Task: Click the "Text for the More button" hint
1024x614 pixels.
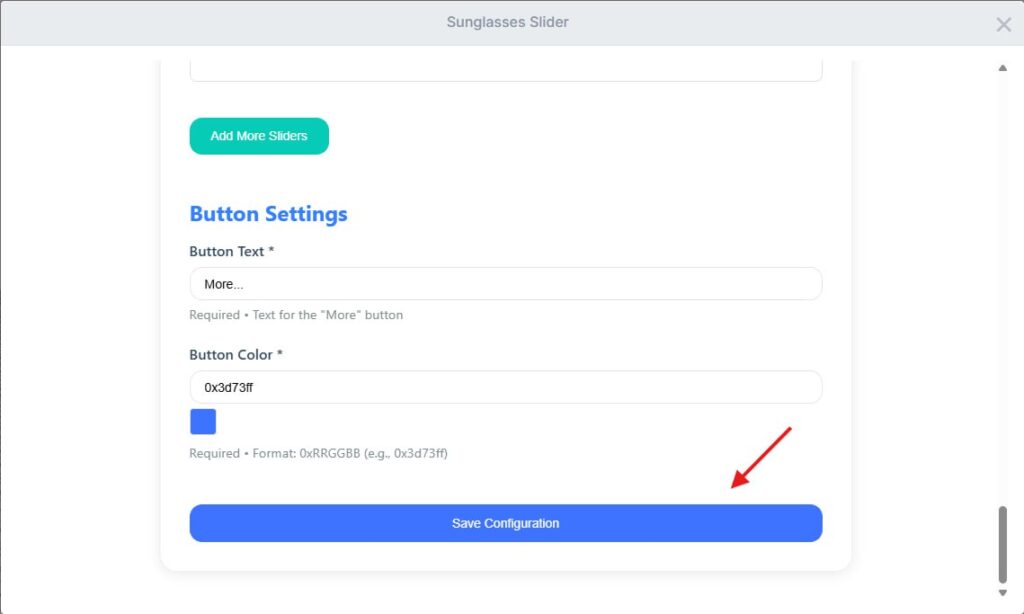Action: (296, 315)
